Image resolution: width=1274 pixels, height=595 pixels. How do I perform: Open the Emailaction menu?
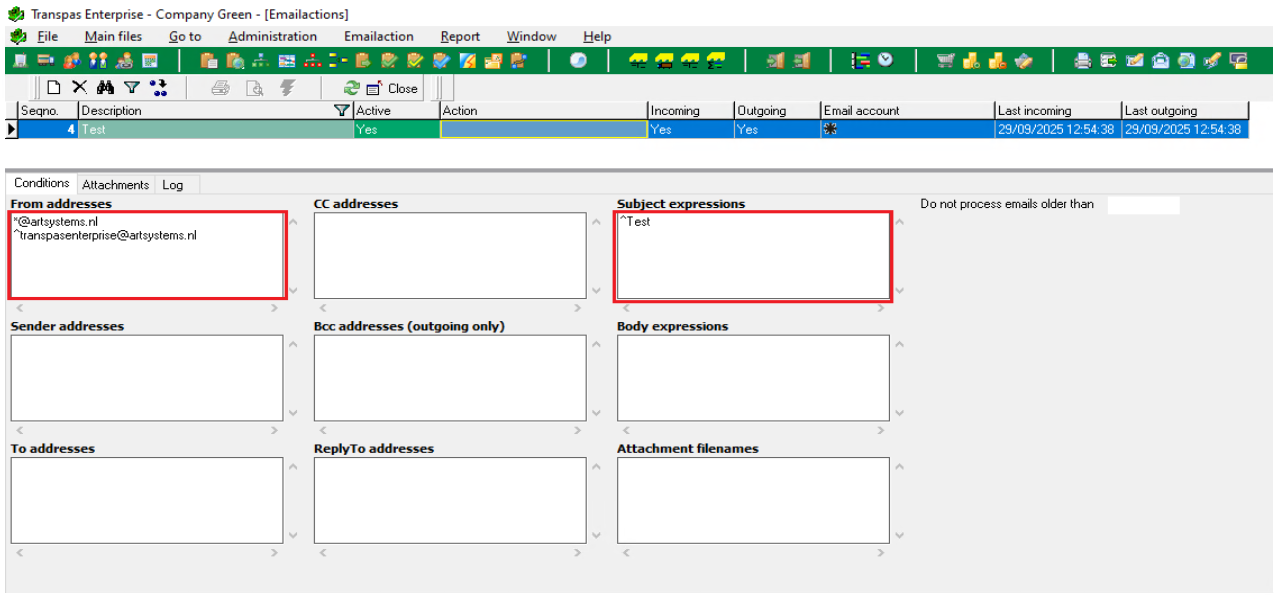point(378,37)
